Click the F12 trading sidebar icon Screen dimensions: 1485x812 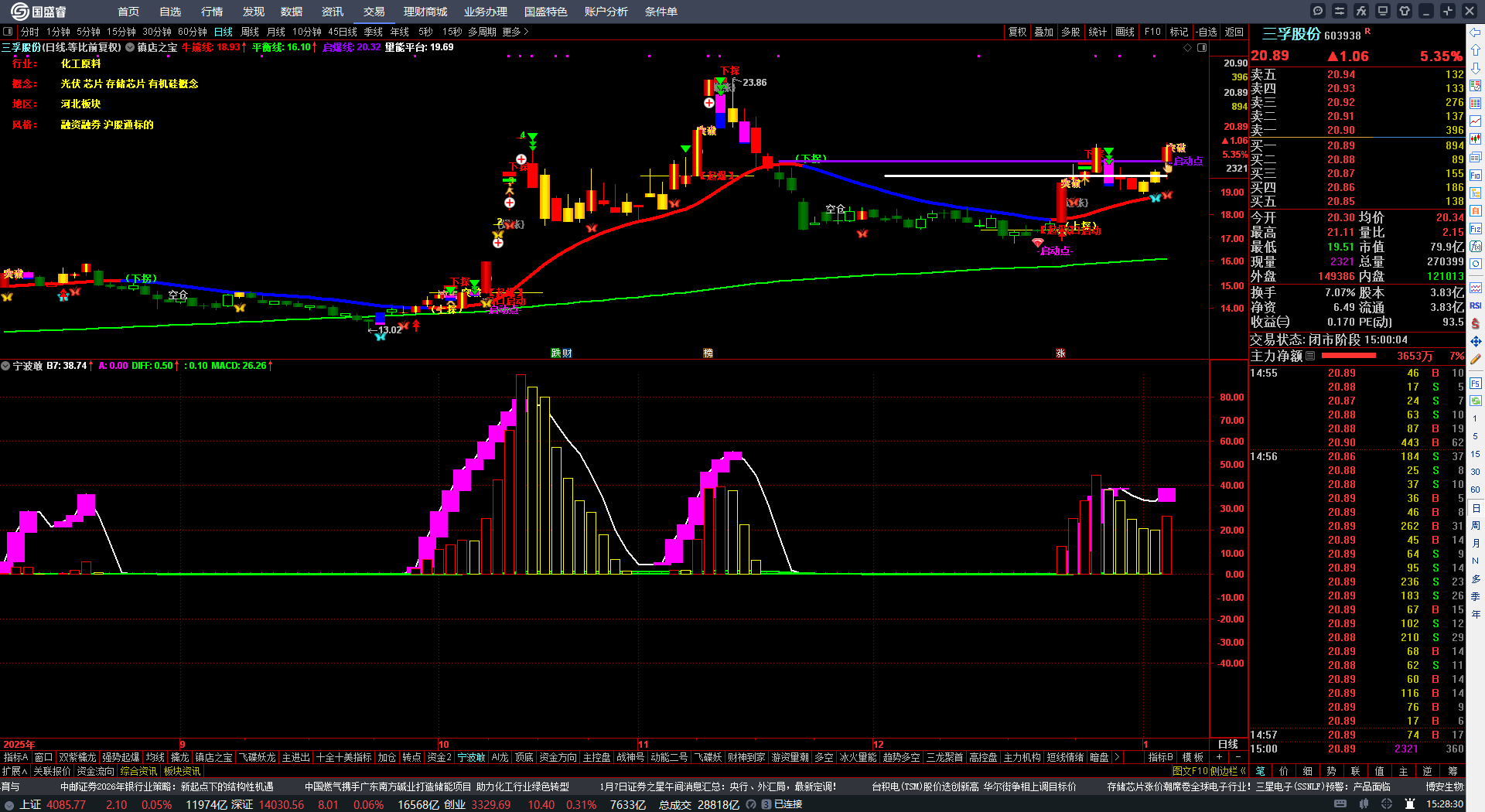click(1476, 229)
